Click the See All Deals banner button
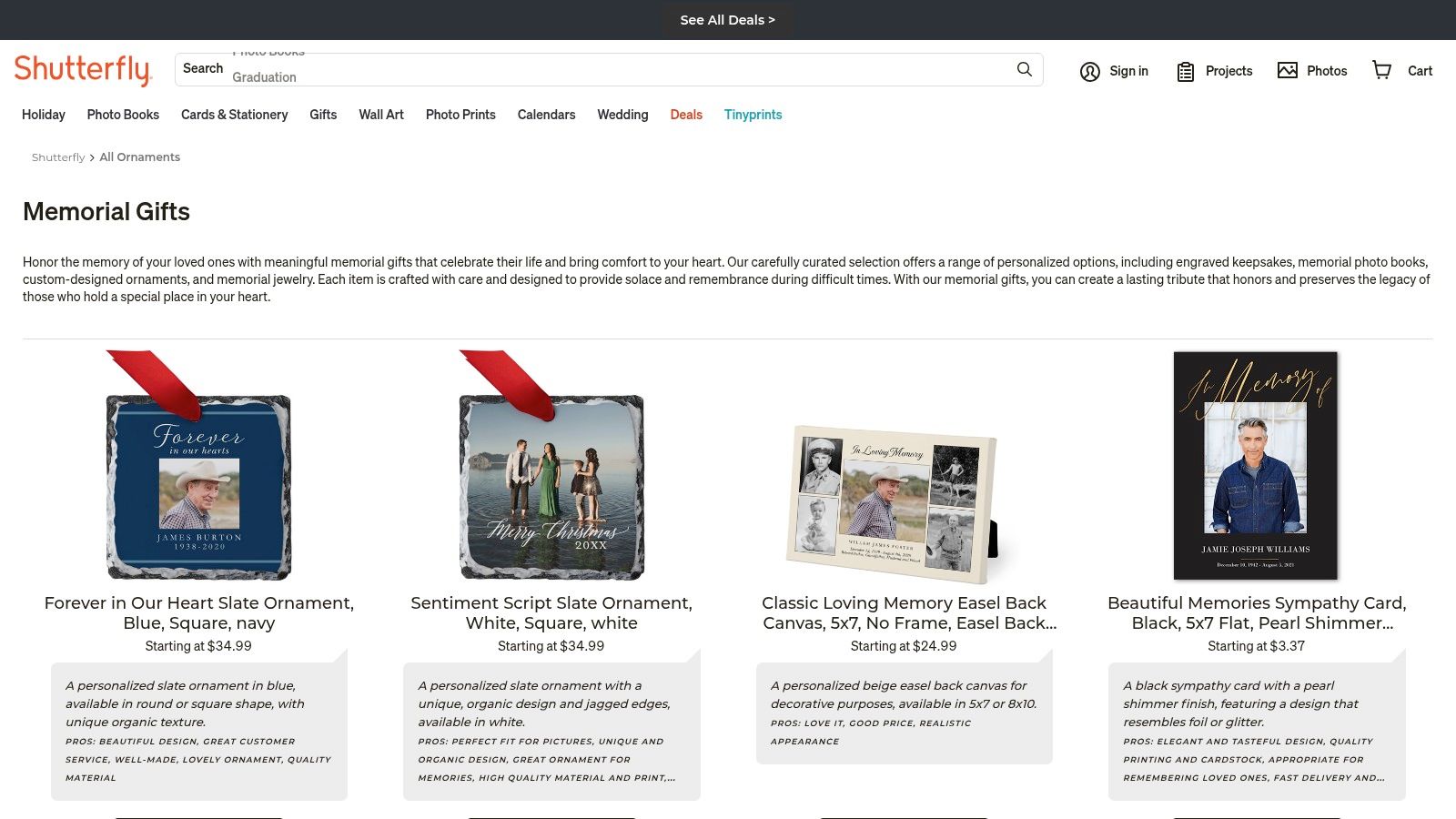 coord(728,19)
